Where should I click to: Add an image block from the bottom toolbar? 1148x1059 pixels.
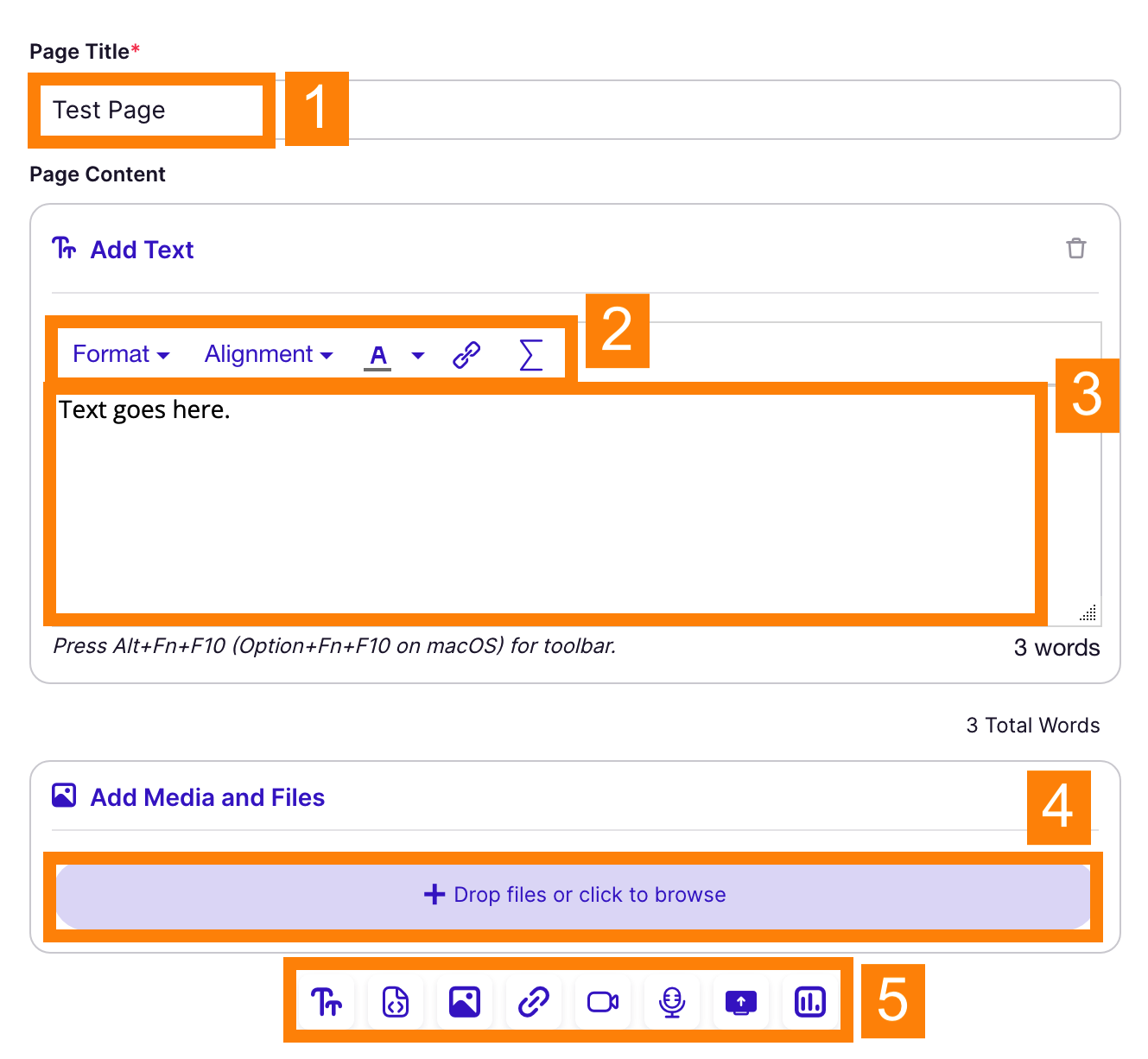click(x=465, y=1002)
